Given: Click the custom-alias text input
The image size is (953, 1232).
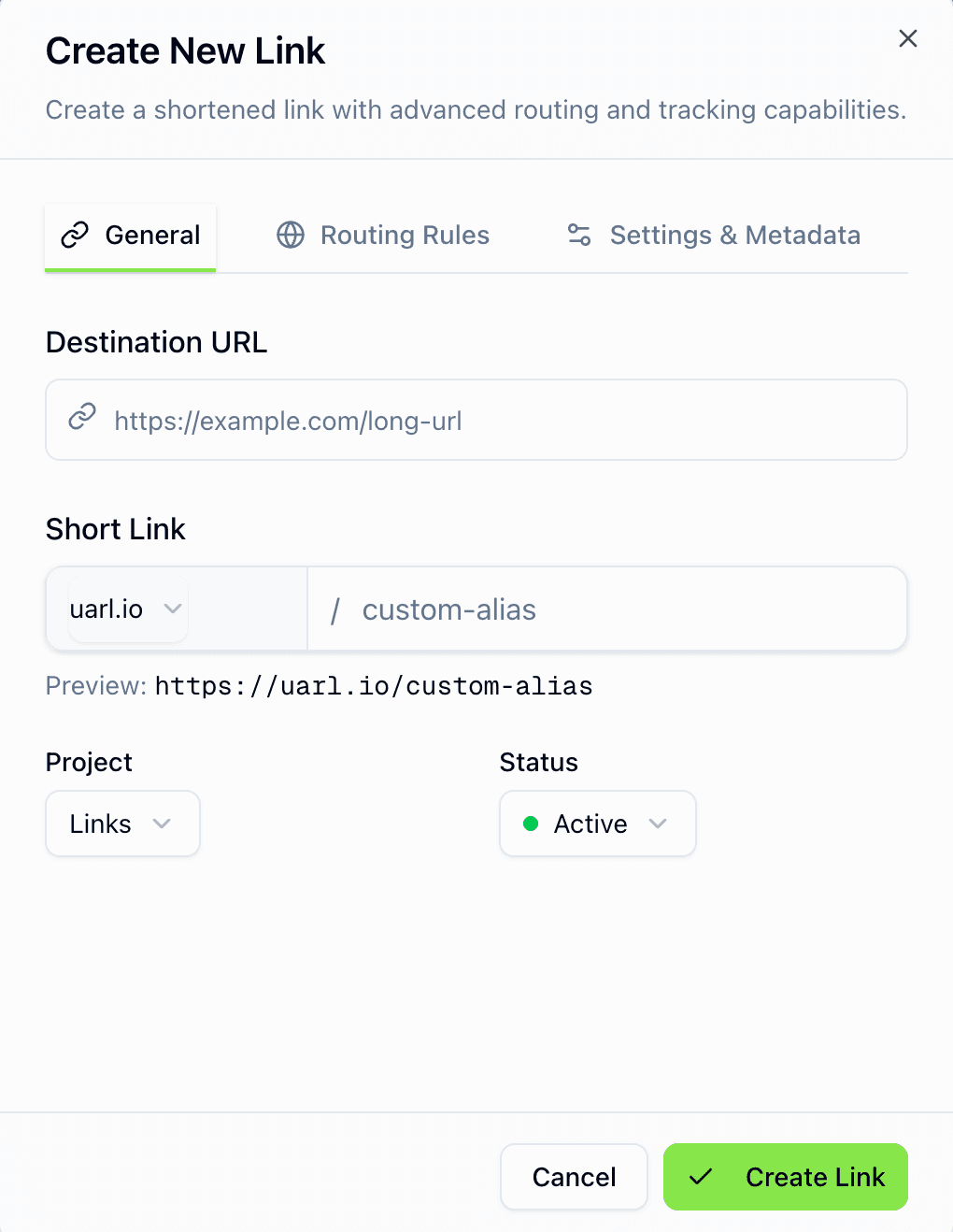Looking at the screenshot, I should click(607, 609).
